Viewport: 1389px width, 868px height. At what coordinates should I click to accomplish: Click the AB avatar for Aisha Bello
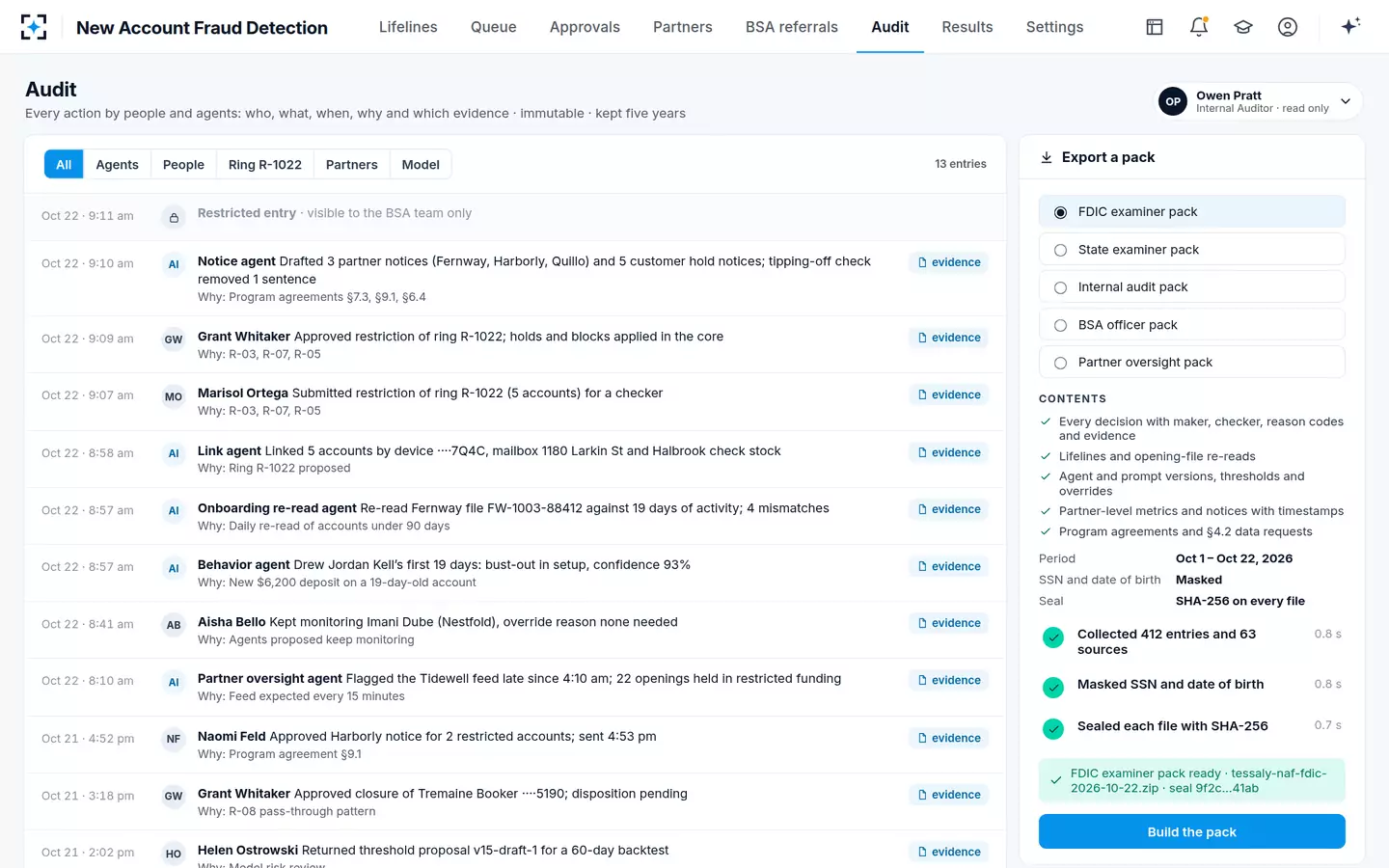174,625
